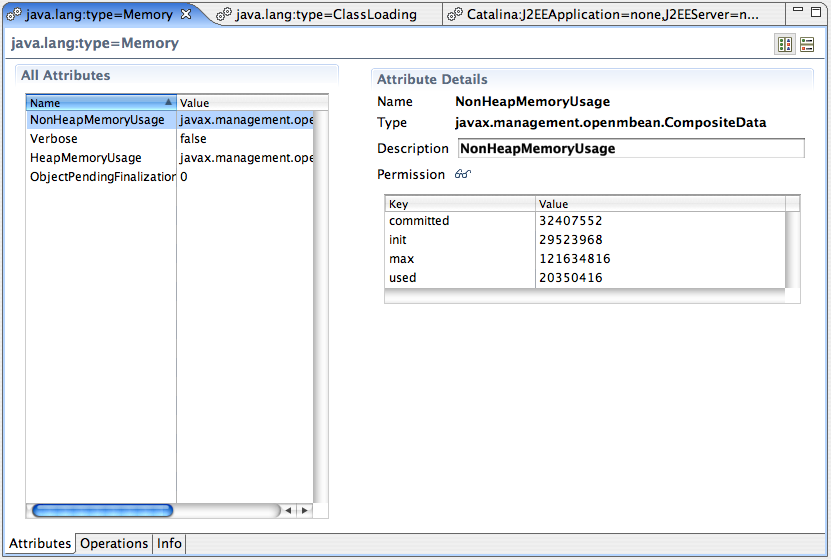Click gear icon on ClassLoading tab
The height and width of the screenshot is (560, 831).
pyautogui.click(x=225, y=14)
